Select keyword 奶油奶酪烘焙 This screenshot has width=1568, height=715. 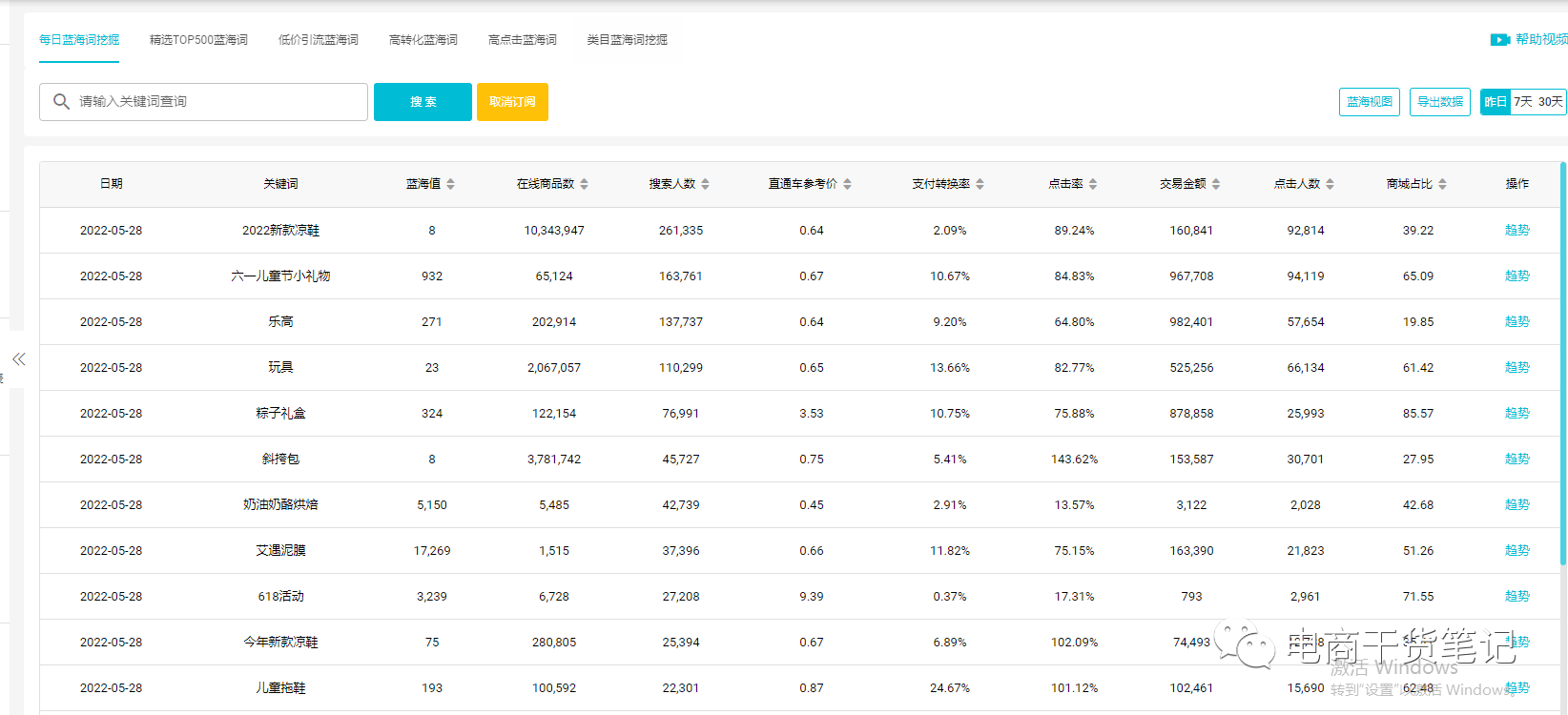pos(280,505)
